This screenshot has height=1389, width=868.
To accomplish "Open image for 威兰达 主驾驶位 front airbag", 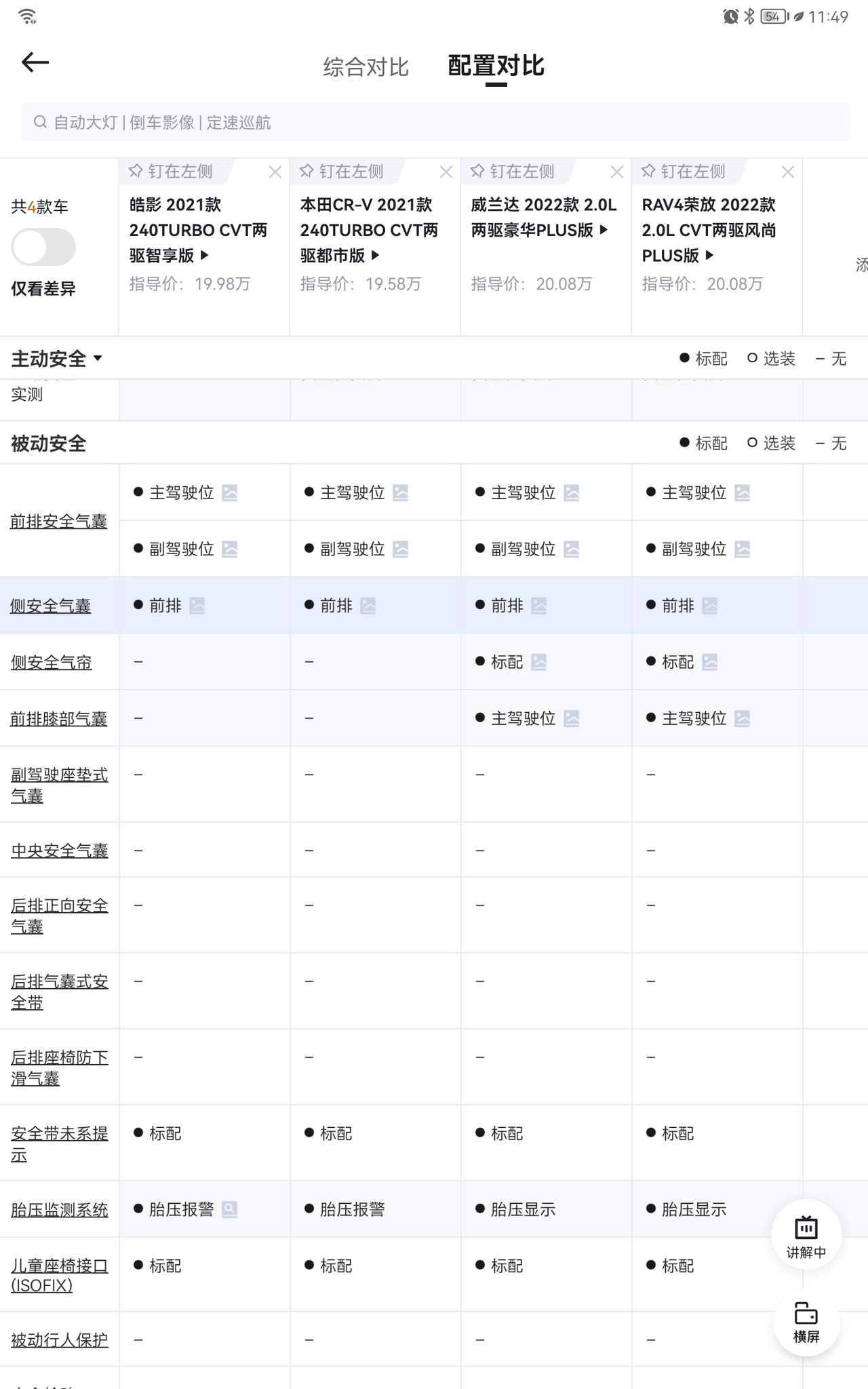I will (572, 493).
